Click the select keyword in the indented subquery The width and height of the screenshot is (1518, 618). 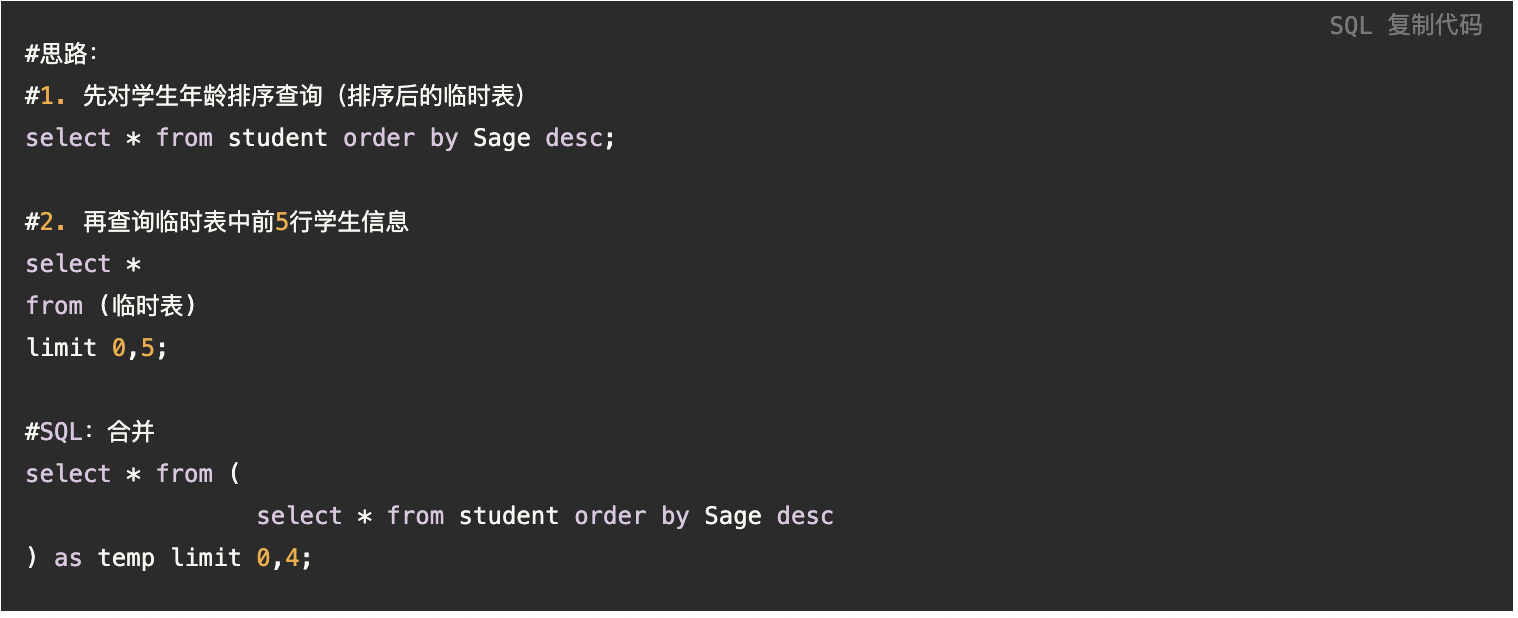point(299,516)
